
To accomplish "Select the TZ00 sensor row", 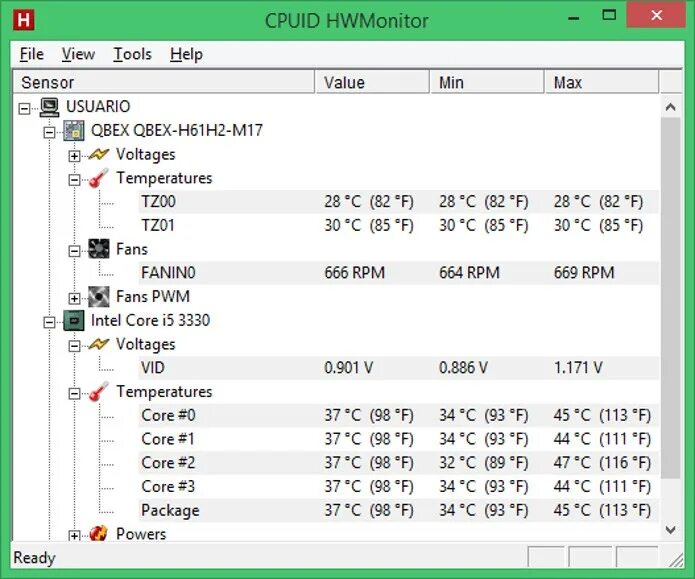I will 398,202.
